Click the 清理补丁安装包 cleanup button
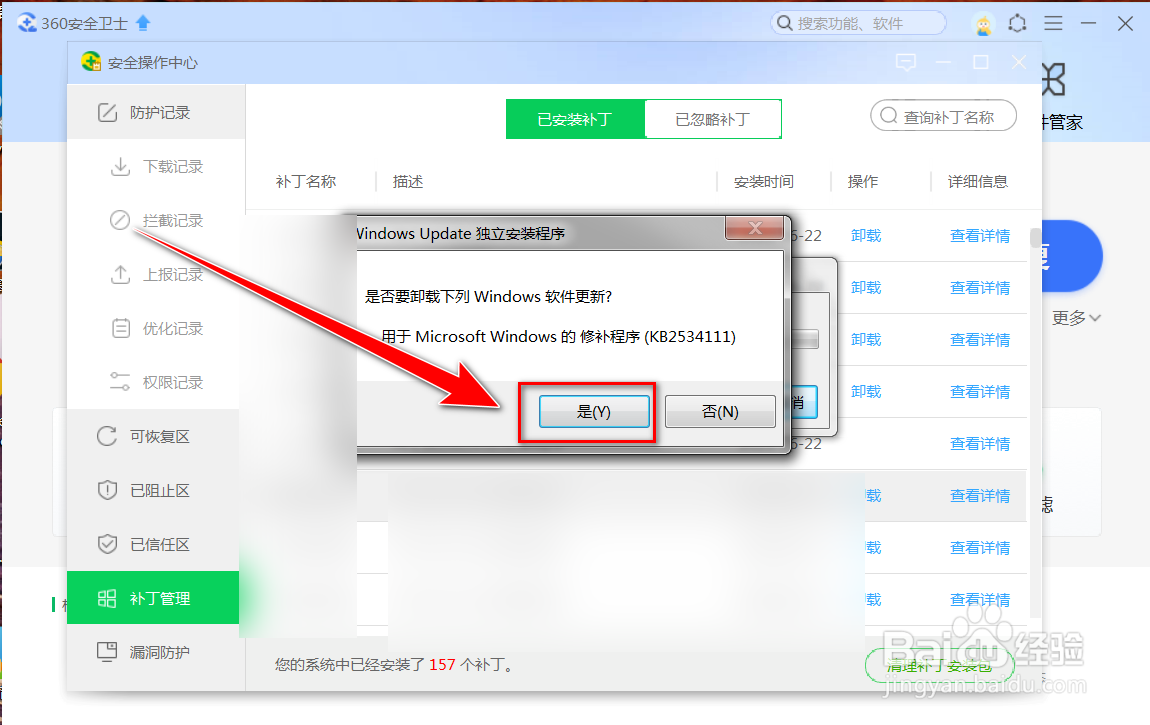 pyautogui.click(x=939, y=665)
